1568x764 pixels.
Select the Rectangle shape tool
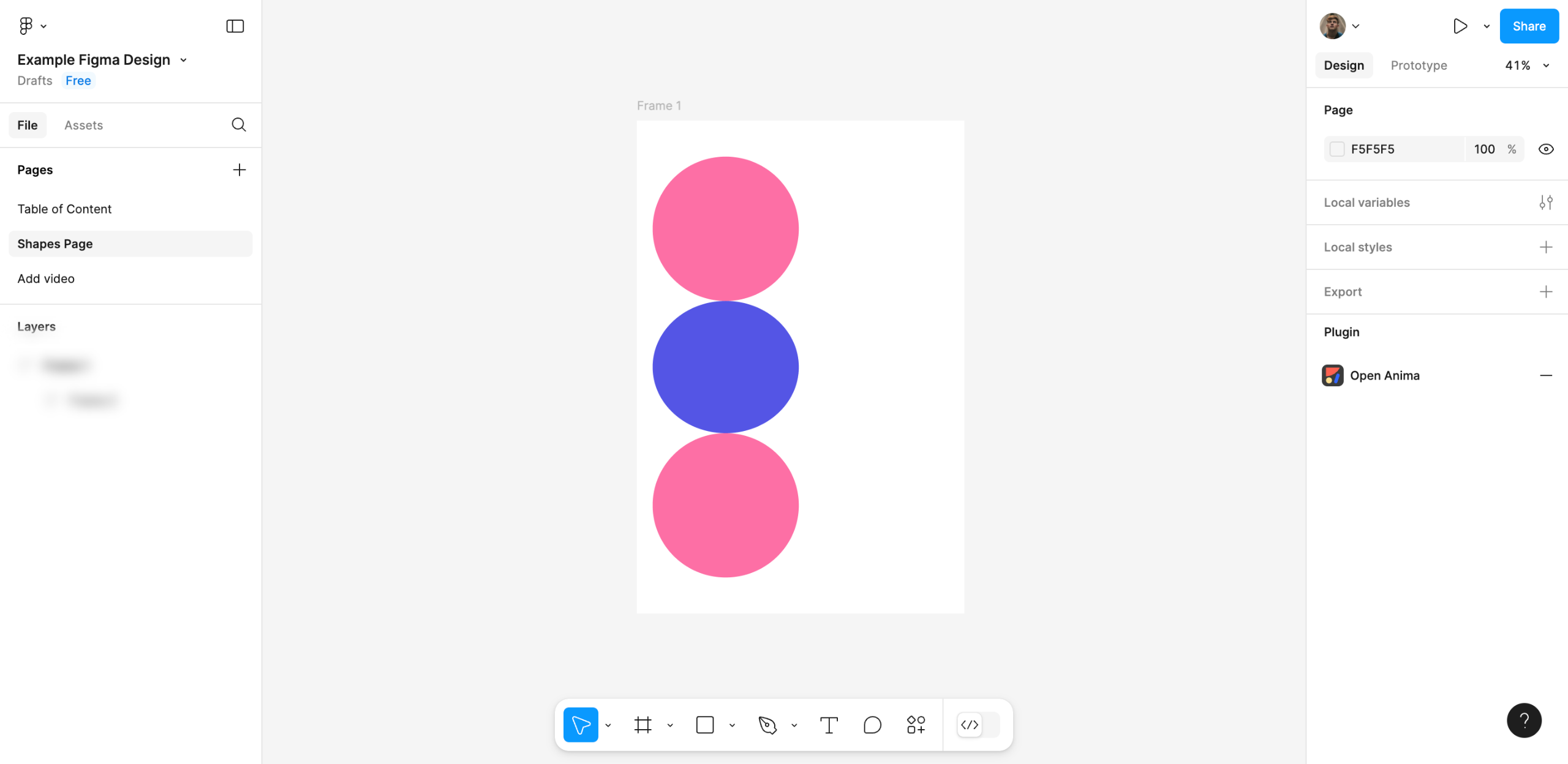click(x=705, y=725)
